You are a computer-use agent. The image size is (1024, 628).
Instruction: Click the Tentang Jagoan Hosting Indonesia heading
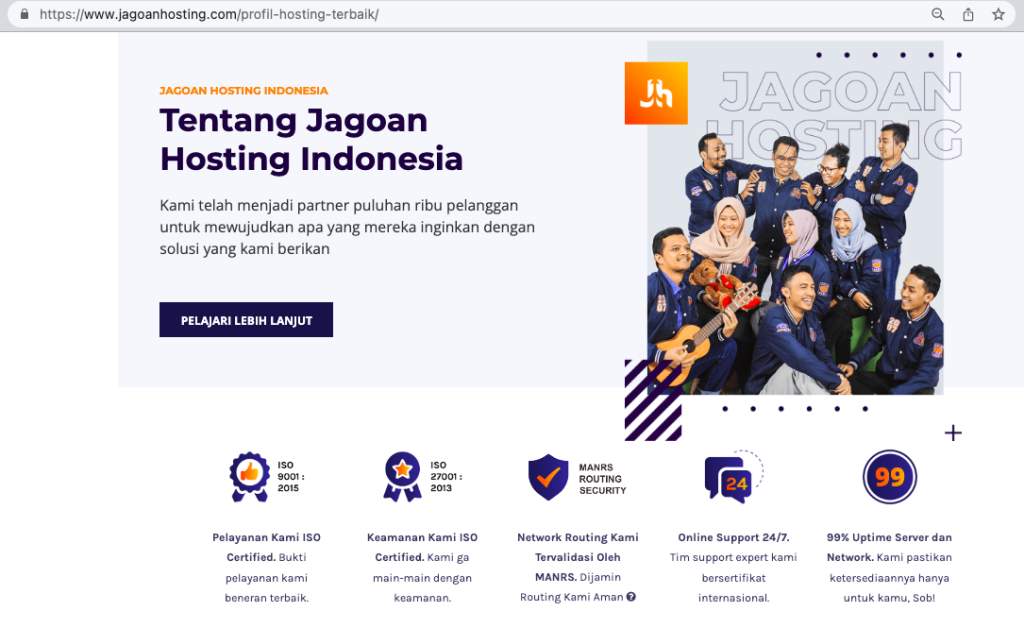(x=312, y=140)
